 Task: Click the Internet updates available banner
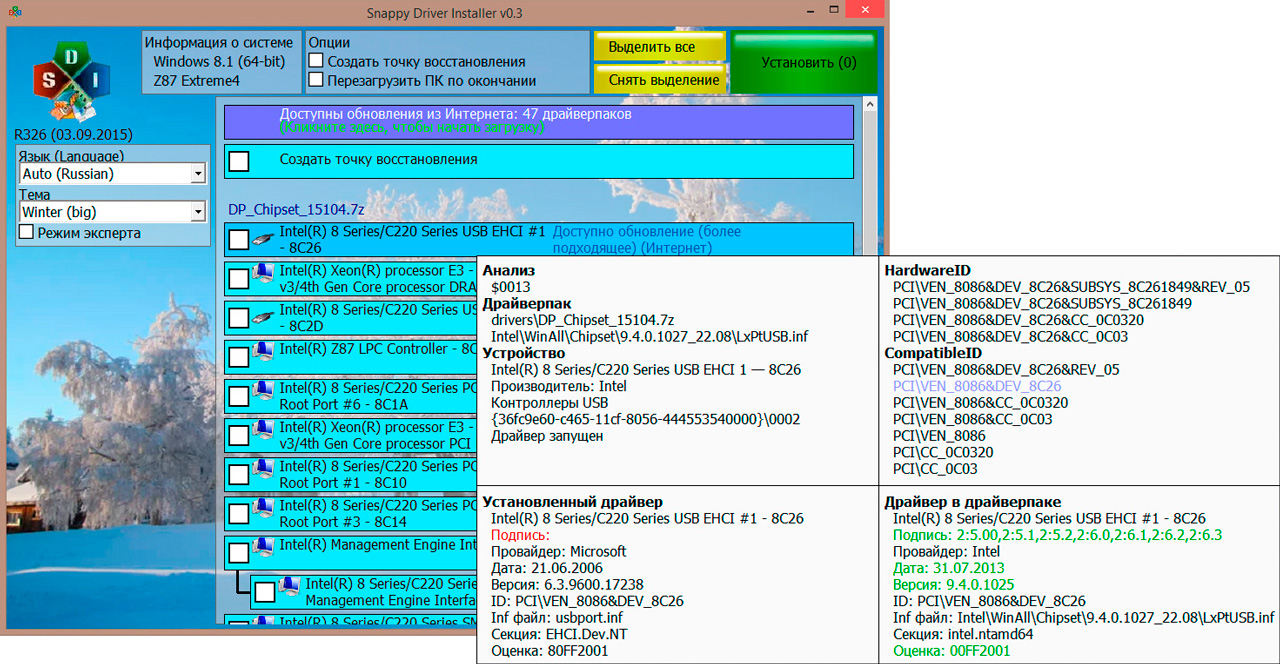[538, 121]
